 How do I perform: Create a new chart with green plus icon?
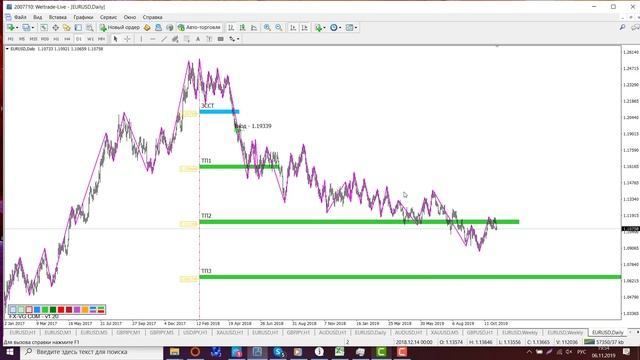pos(10,28)
